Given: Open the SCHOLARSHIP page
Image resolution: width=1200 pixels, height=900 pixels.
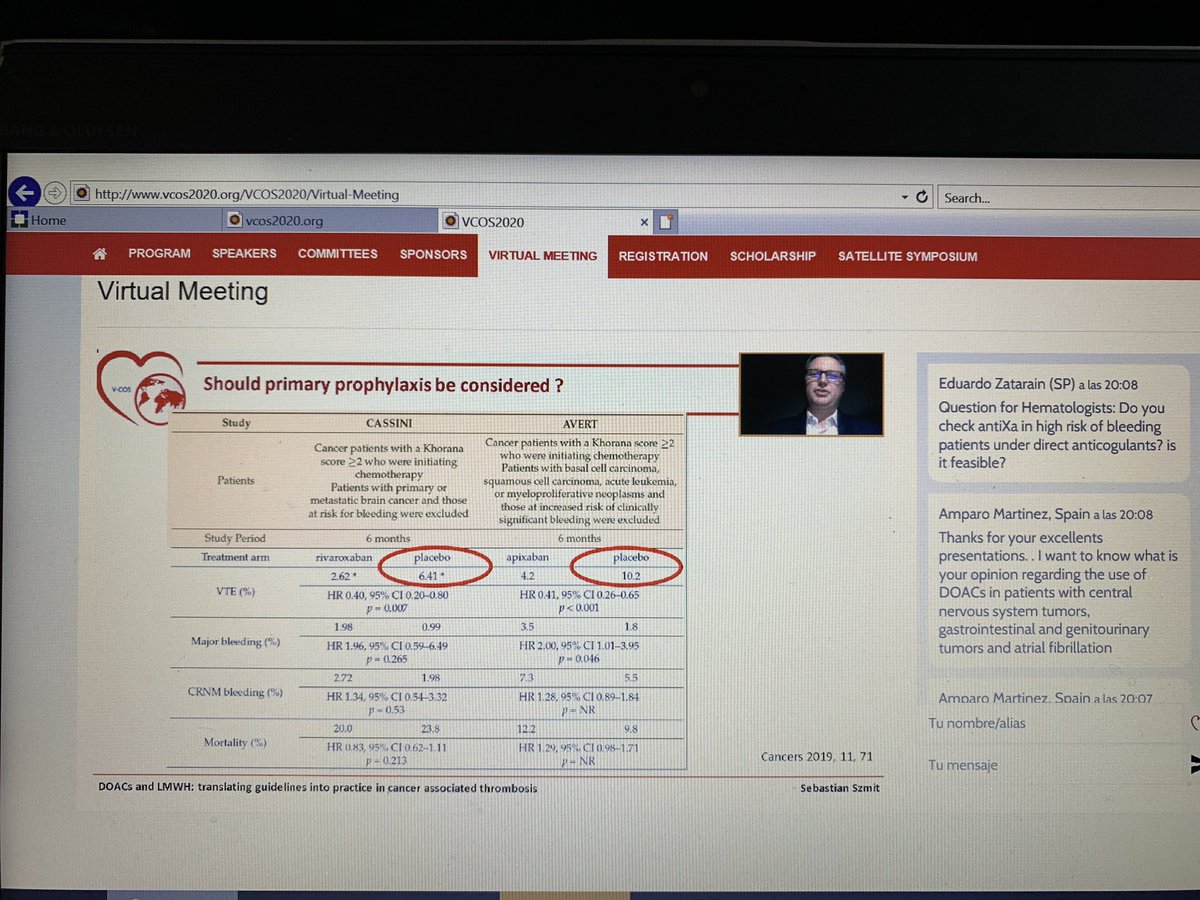Looking at the screenshot, I should click(772, 257).
